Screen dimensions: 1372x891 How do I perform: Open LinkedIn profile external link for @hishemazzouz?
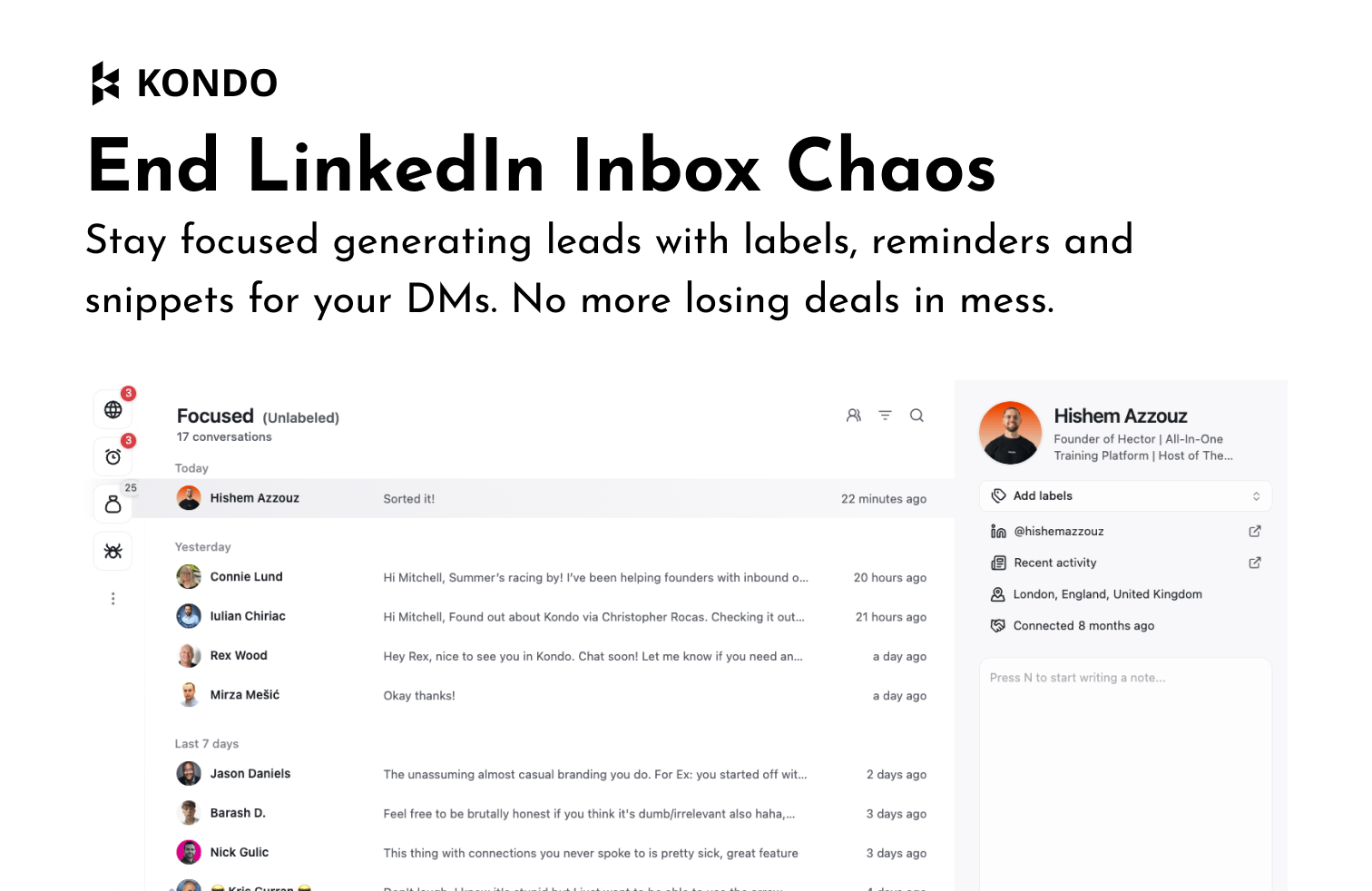coord(1255,531)
